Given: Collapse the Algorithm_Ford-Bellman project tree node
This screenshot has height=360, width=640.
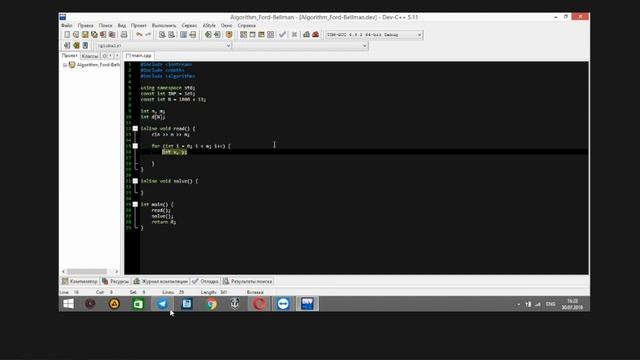Looking at the screenshot, I should 65,65.
